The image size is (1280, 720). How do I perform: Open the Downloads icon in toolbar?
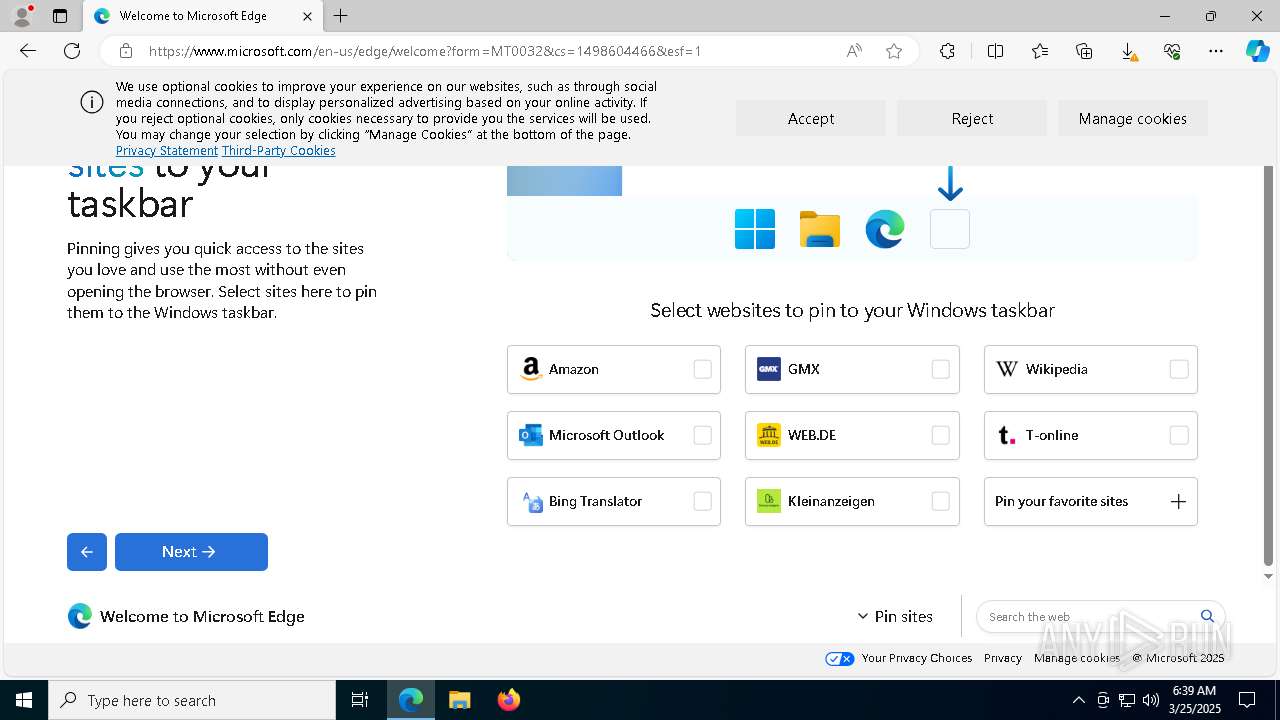click(1128, 51)
